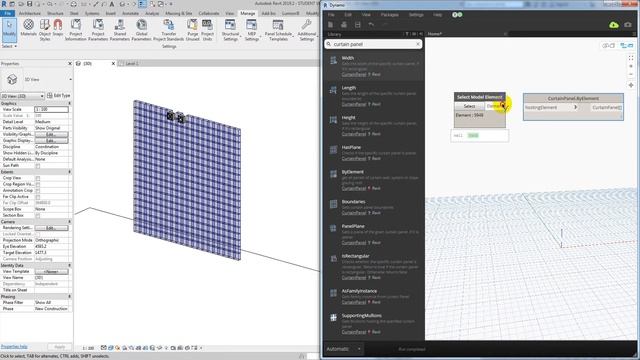
Task: Toggle Crop Region Visible checkbox
Action: click(x=38, y=184)
